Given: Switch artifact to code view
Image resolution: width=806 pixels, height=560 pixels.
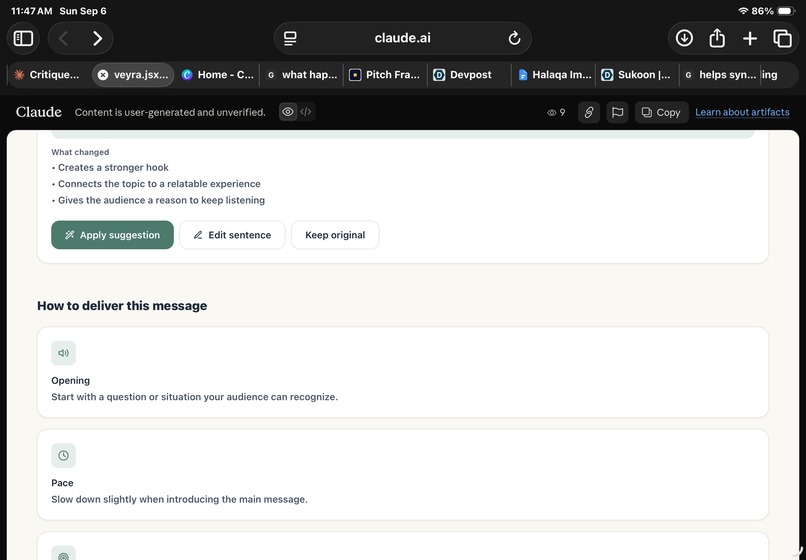Looking at the screenshot, I should click(306, 112).
